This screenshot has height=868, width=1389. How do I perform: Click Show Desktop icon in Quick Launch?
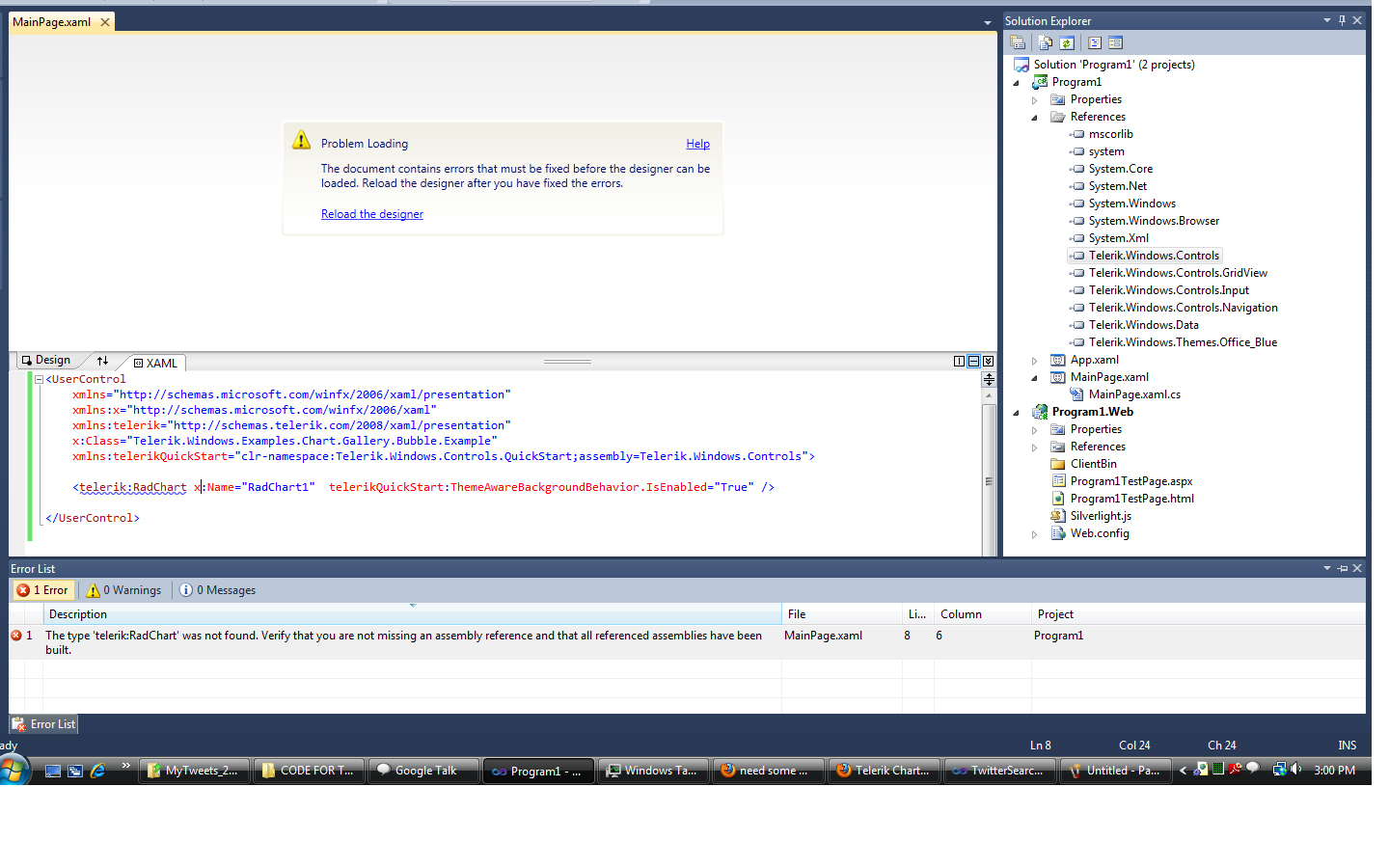tap(53, 771)
